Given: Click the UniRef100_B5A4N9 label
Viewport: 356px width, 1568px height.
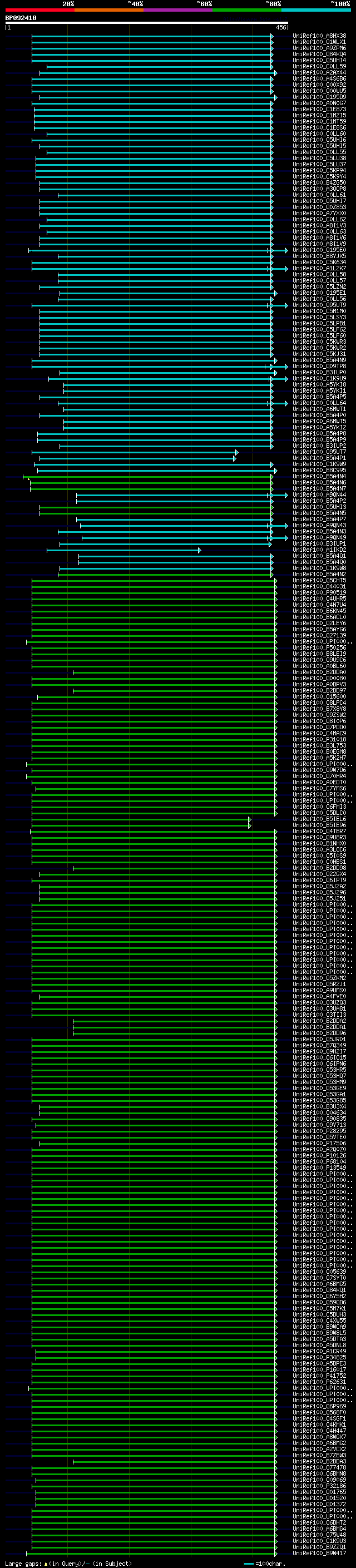Looking at the screenshot, I should click(x=319, y=360).
